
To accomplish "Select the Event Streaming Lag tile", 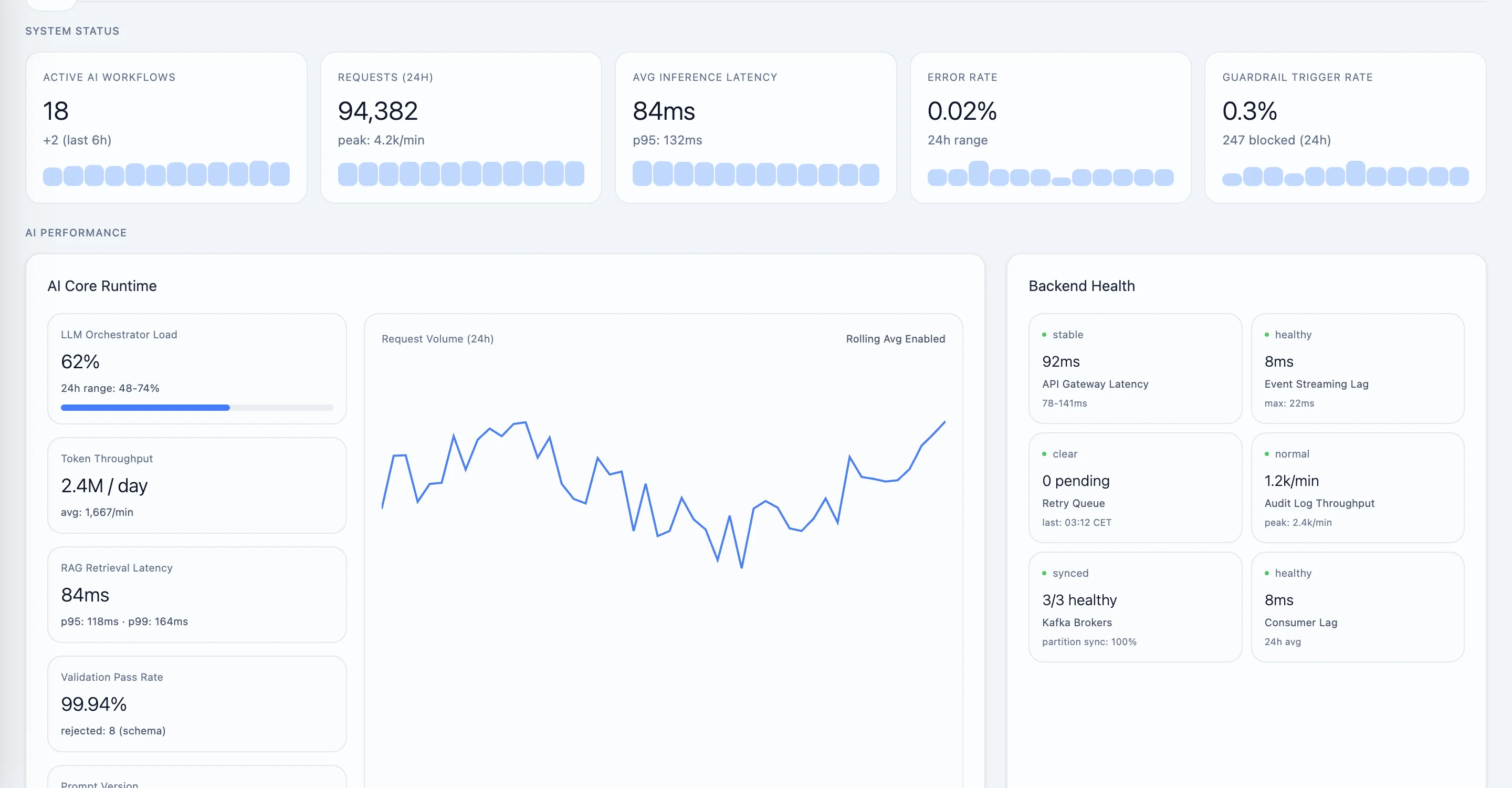I will pos(1357,368).
